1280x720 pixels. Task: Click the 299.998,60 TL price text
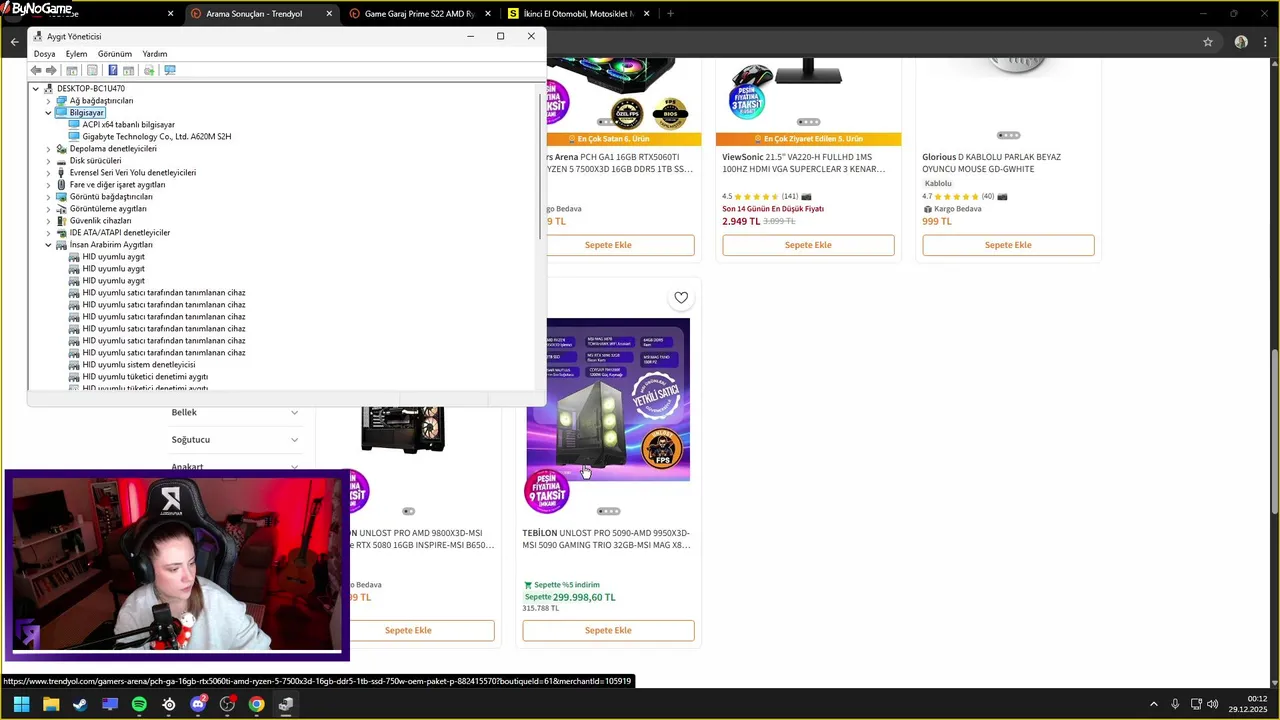[x=584, y=597]
